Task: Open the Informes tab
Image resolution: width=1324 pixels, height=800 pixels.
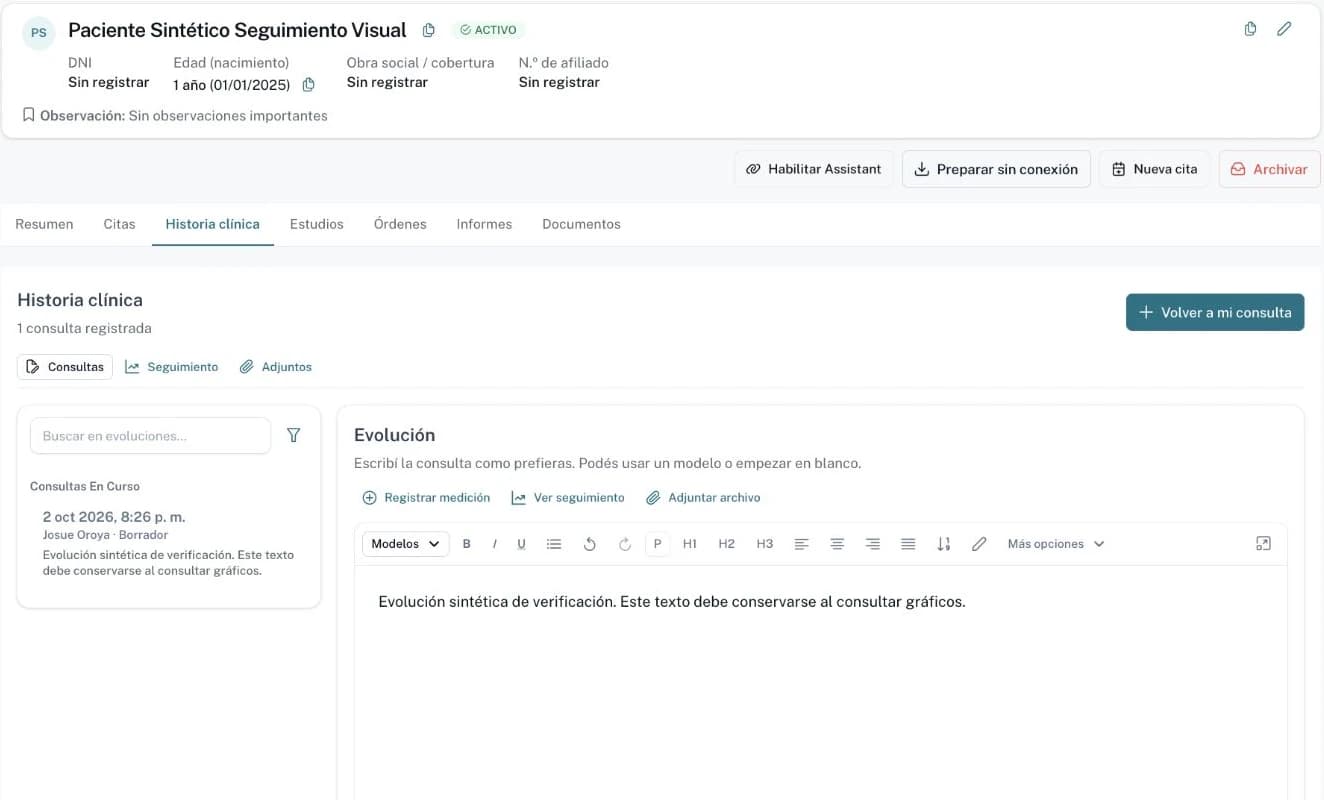Action: (484, 224)
